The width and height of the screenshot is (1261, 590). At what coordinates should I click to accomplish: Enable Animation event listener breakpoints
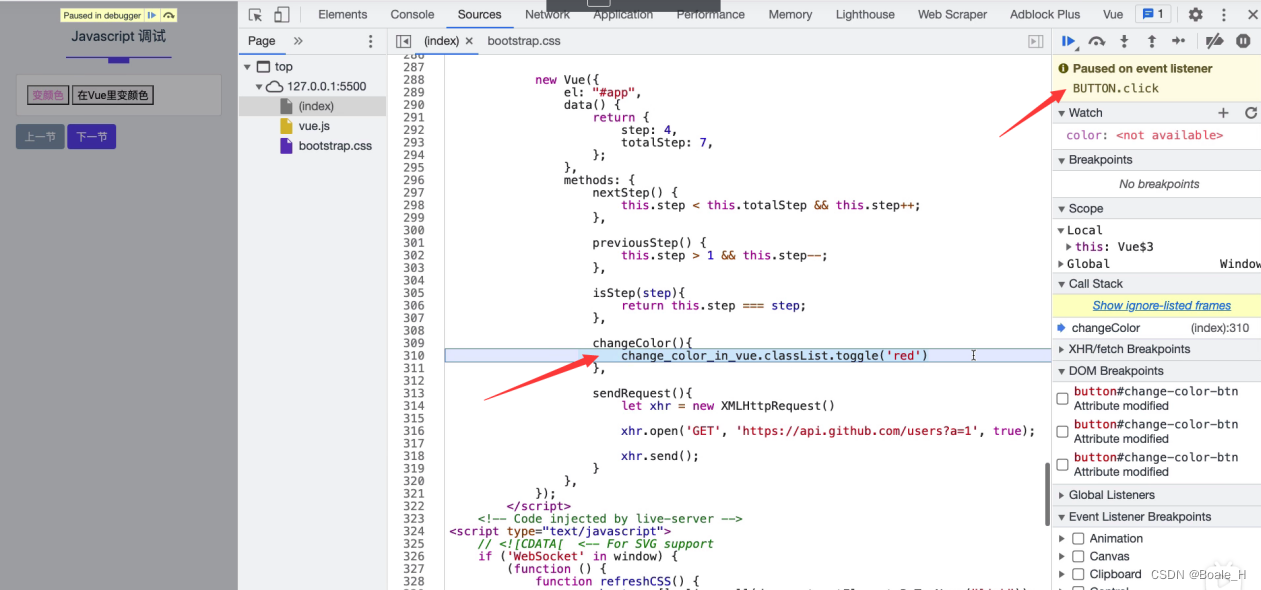click(1078, 538)
